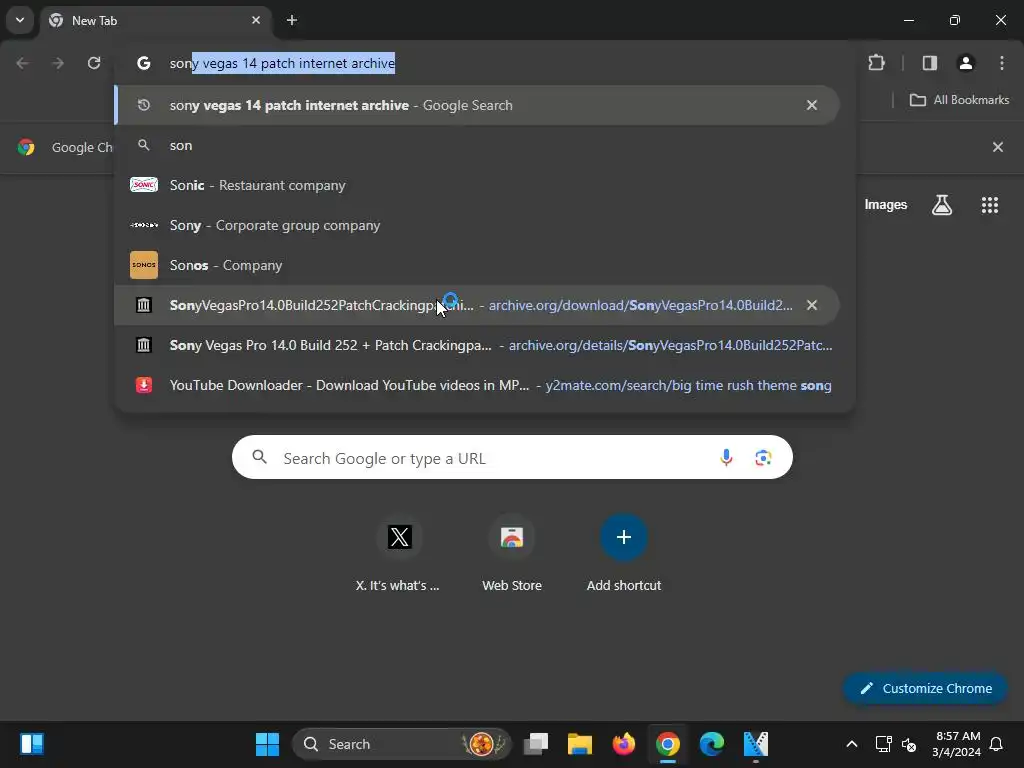Select Sony Corporate group company suggestion
Image resolution: width=1024 pixels, height=768 pixels.
pos(477,225)
